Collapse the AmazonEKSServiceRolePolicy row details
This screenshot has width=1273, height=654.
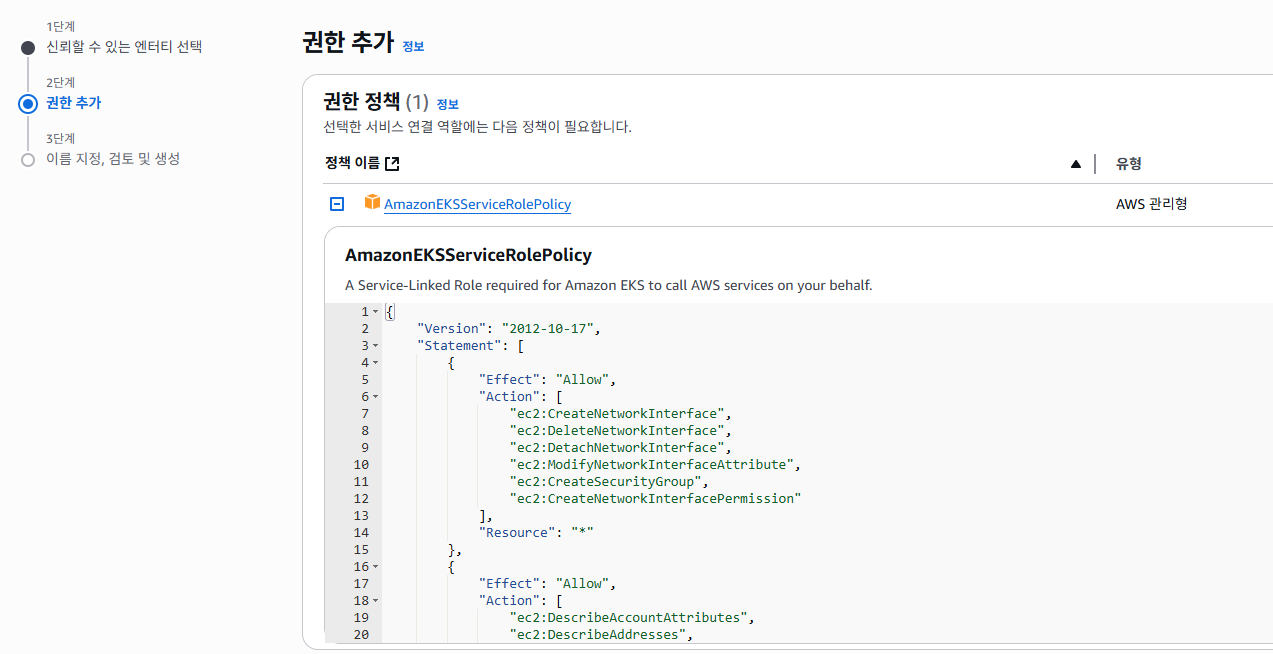[x=337, y=204]
